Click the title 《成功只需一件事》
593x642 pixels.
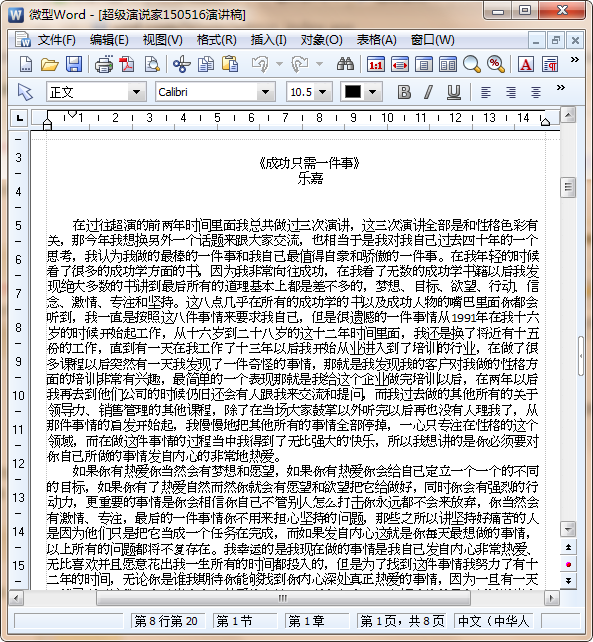coord(310,163)
